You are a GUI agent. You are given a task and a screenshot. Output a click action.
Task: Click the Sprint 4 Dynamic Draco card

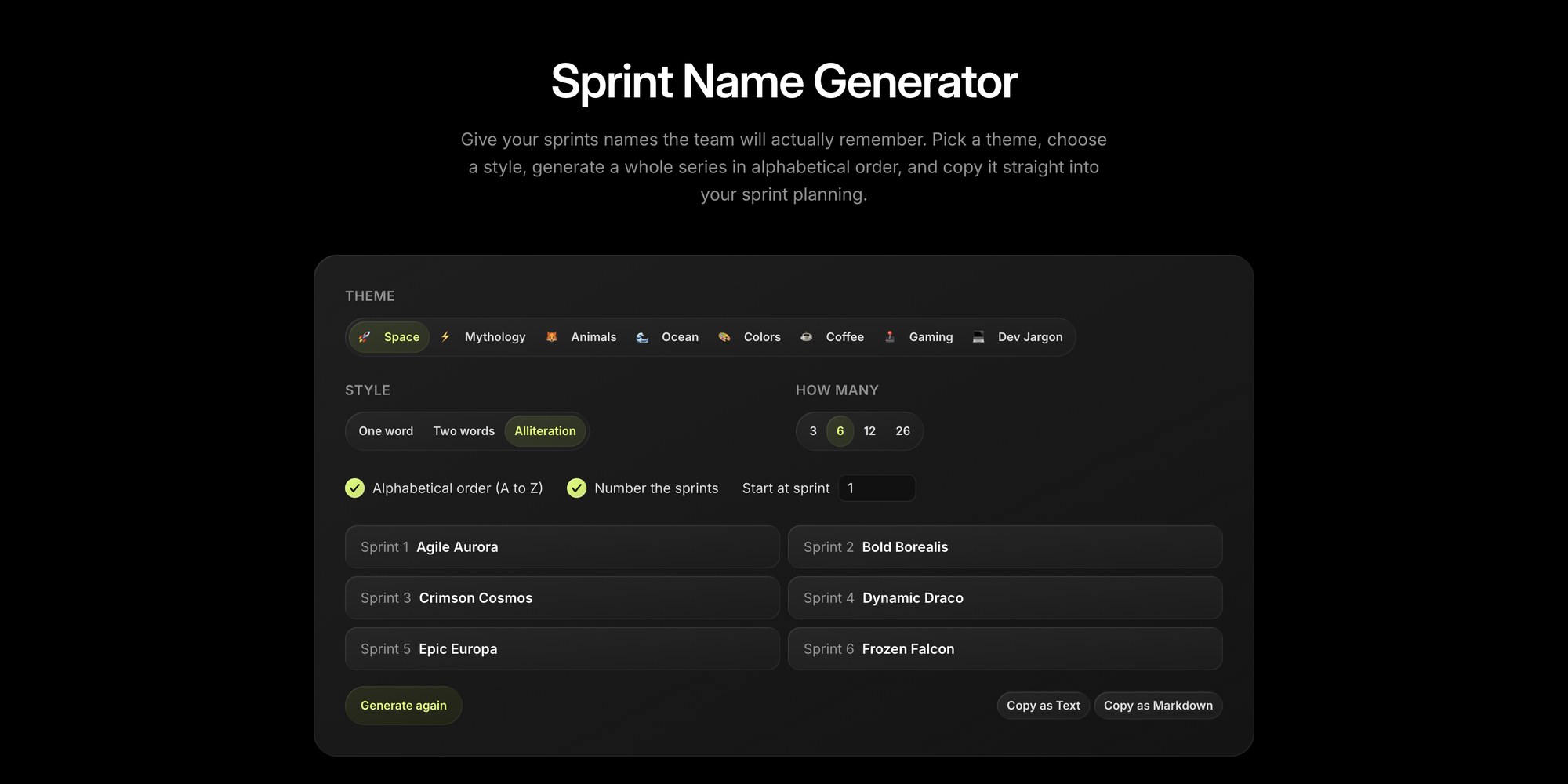1005,598
